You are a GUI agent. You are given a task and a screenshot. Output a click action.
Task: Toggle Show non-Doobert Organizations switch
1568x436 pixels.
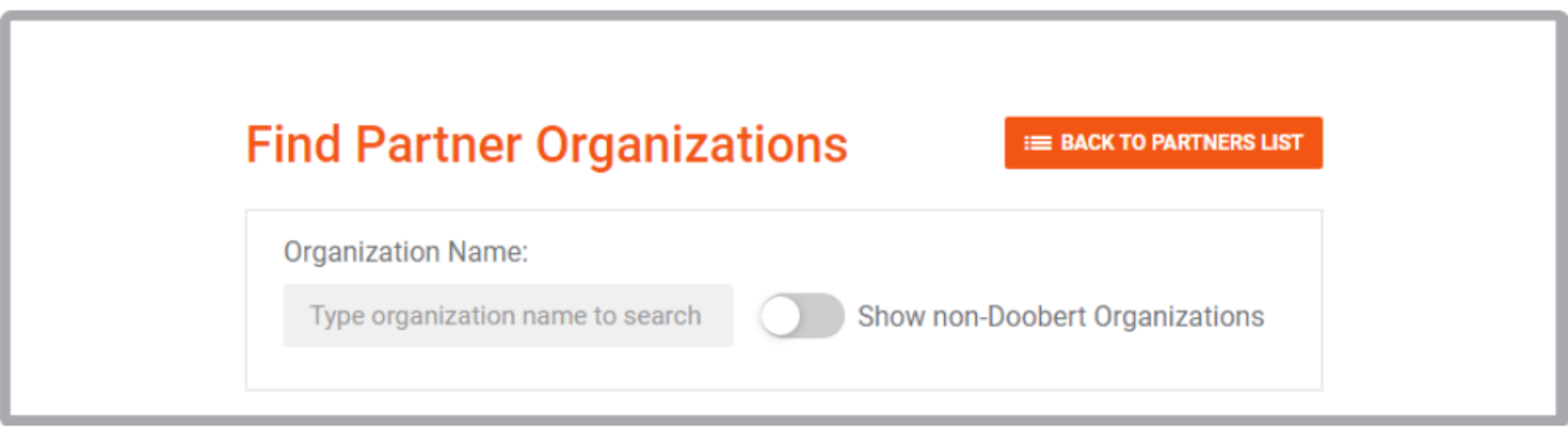point(801,316)
